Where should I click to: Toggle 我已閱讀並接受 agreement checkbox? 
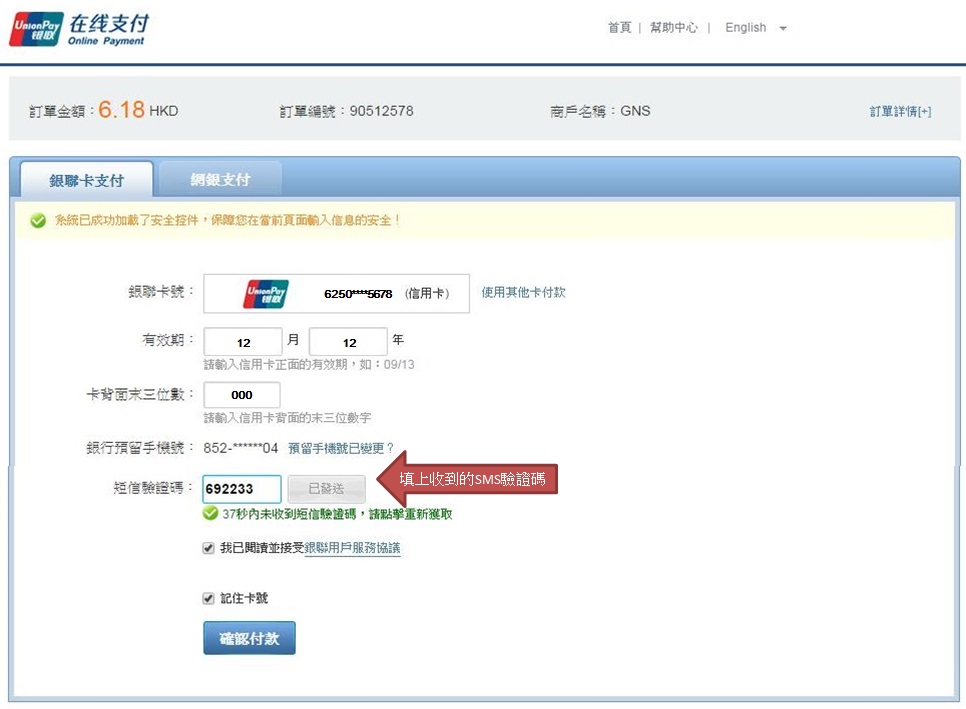point(209,548)
